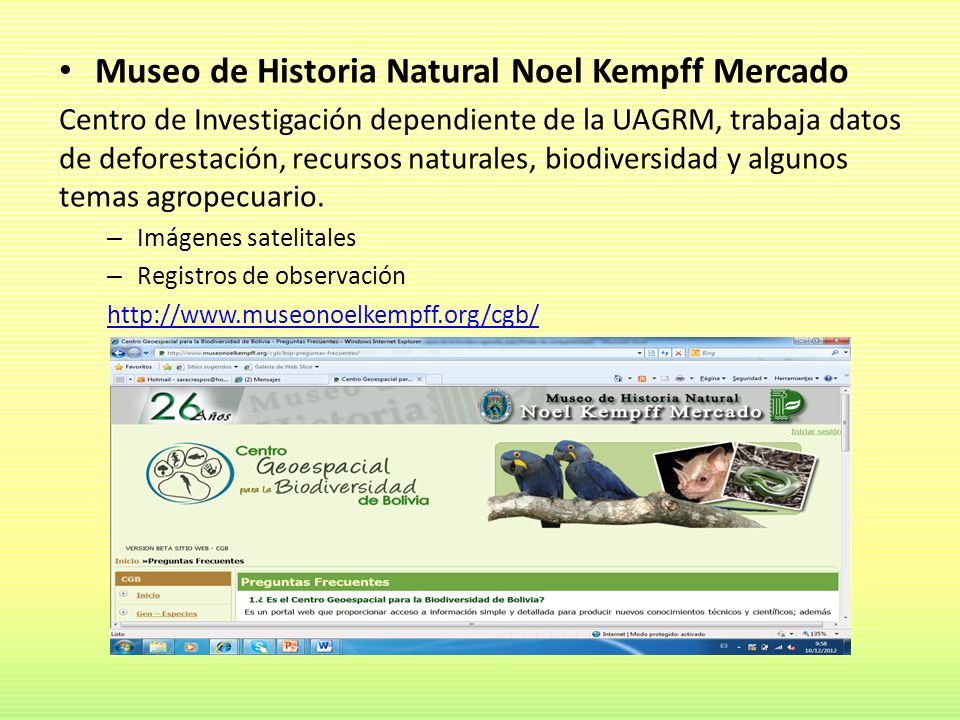Click the quick tabs grid icon
This screenshot has width=960, height=720.
point(120,380)
